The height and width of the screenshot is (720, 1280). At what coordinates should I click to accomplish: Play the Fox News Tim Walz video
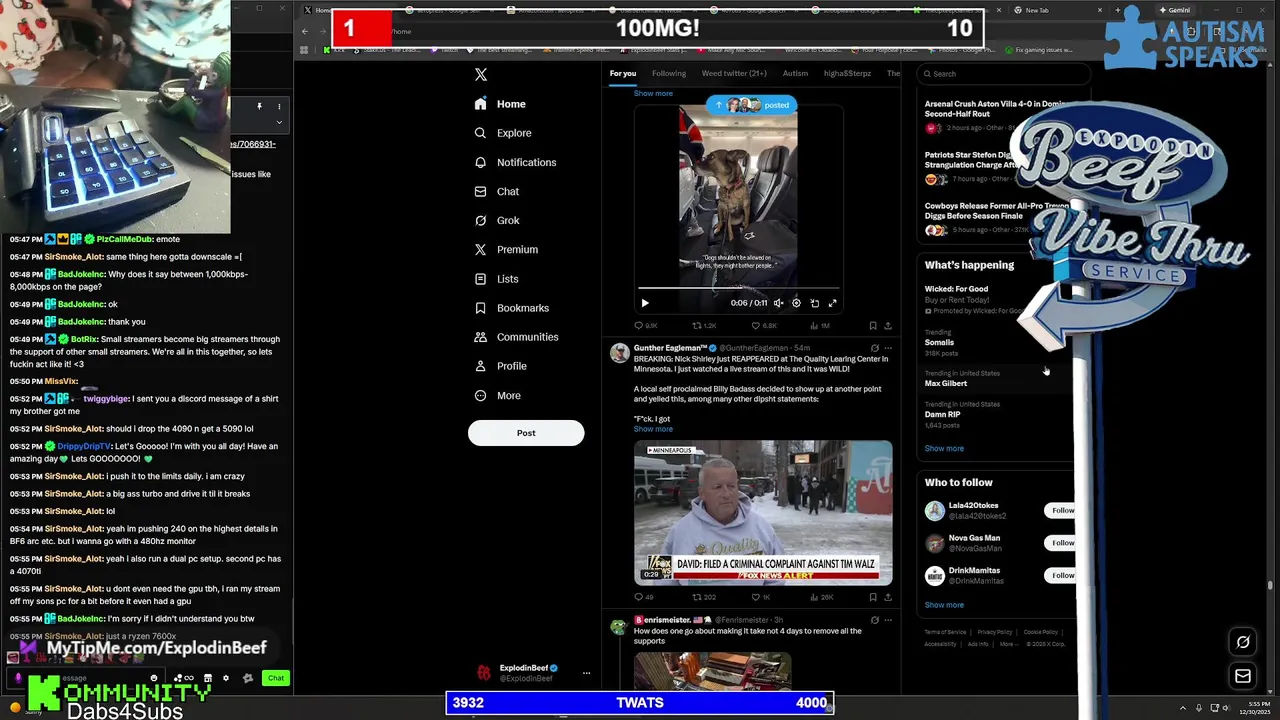(x=763, y=512)
